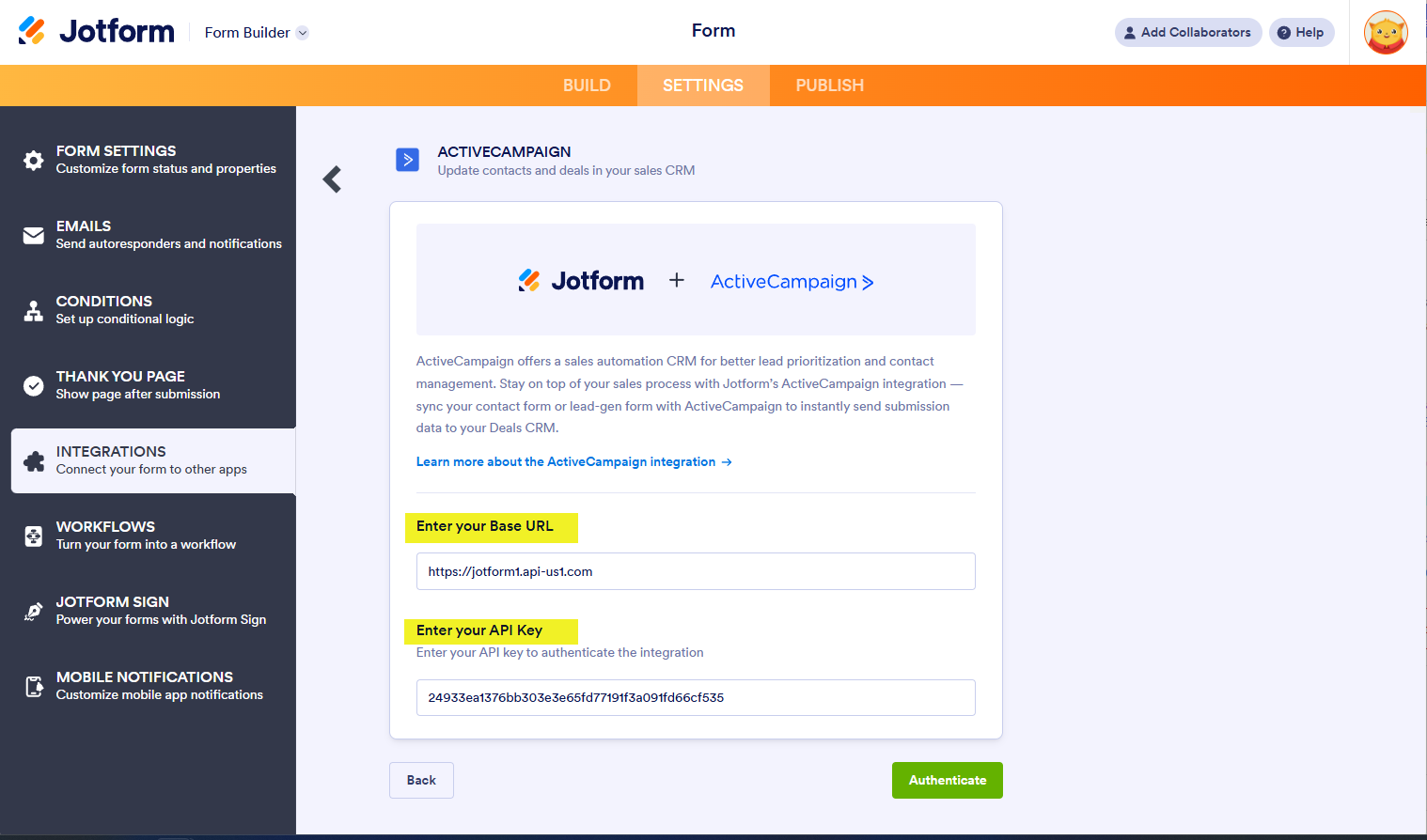Click the 'Enter your Base URL' label

click(485, 526)
